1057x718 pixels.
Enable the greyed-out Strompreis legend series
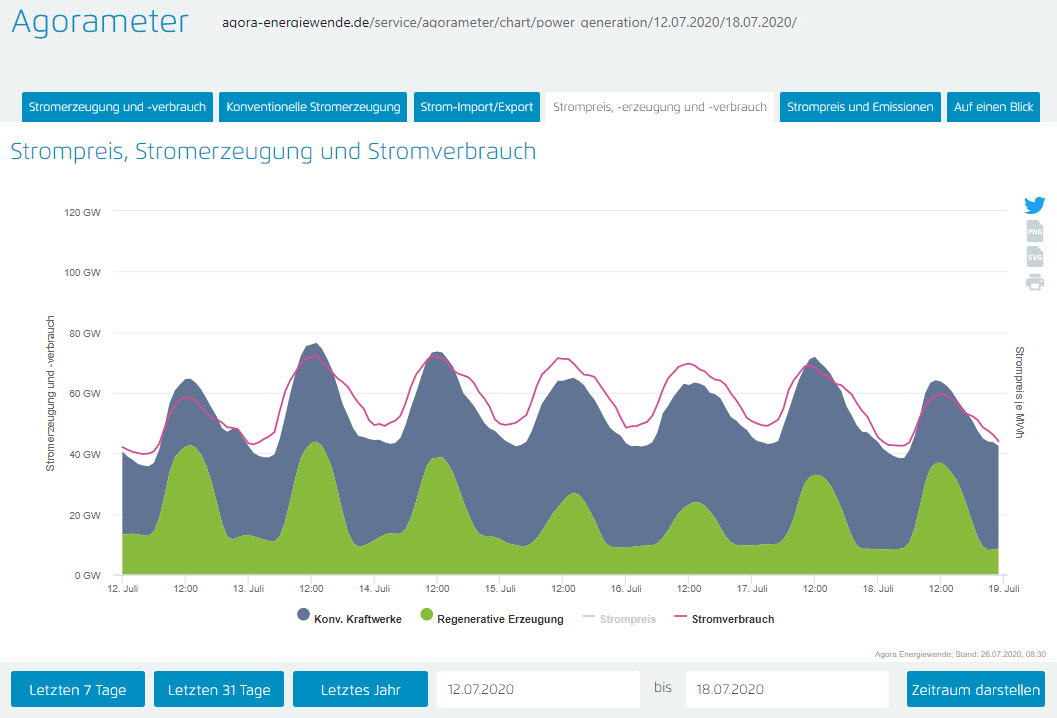point(628,619)
